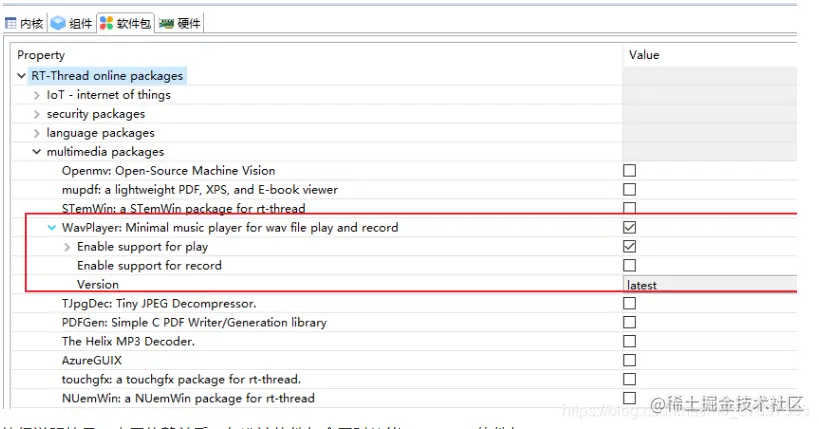Select the RT-Thread online packages row
This screenshot has width=819, height=429.
[x=107, y=76]
